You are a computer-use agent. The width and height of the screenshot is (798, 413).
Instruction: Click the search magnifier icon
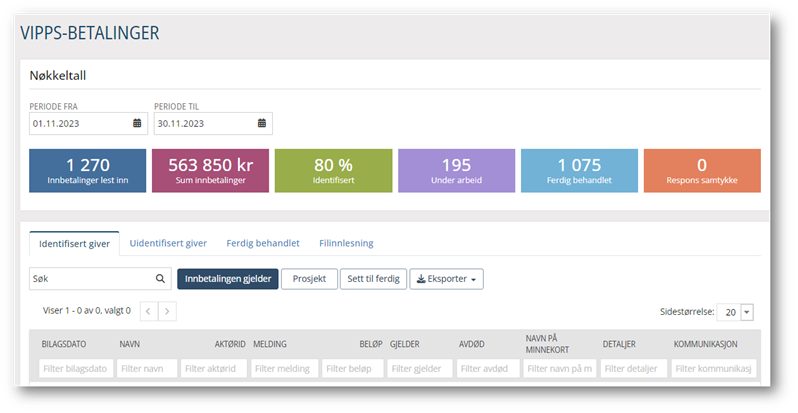coord(160,279)
